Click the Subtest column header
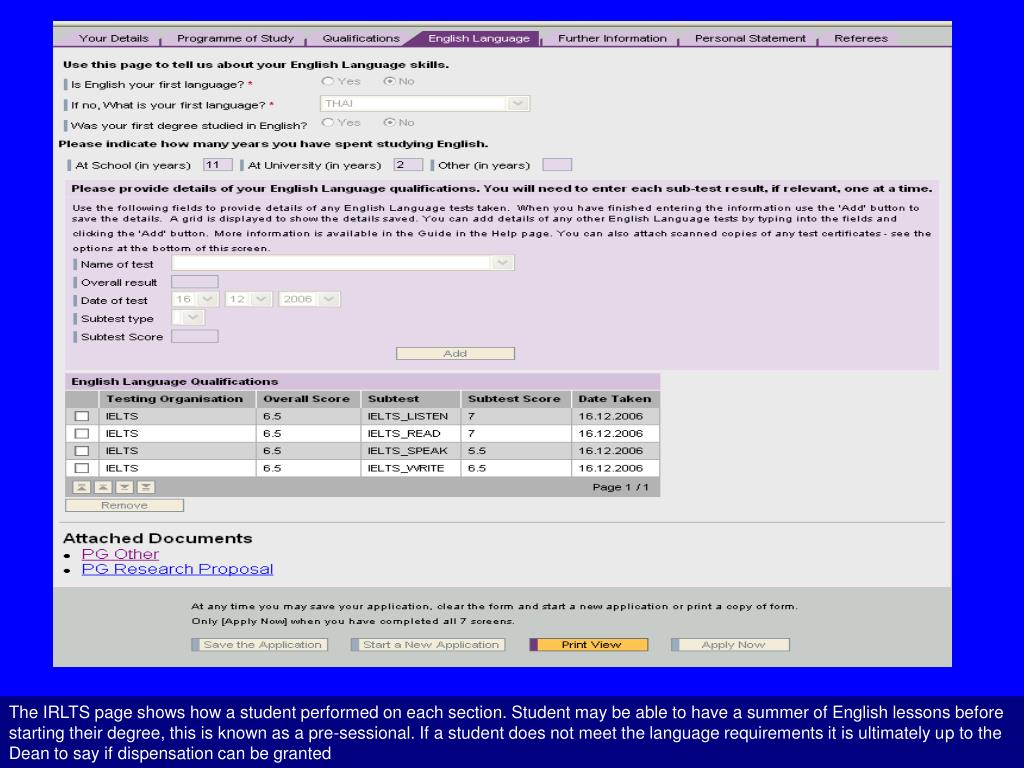This screenshot has height=768, width=1024. [x=411, y=398]
